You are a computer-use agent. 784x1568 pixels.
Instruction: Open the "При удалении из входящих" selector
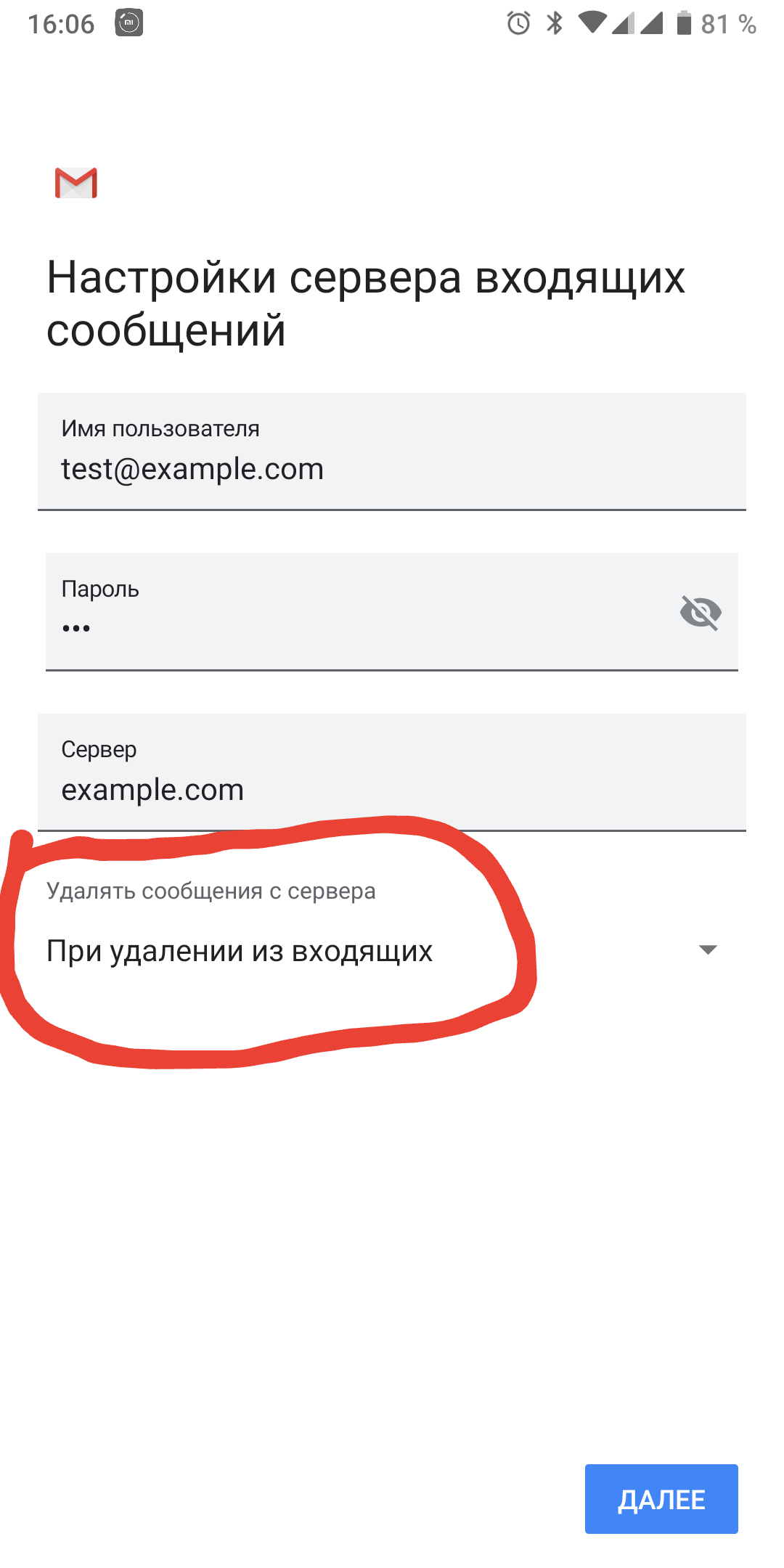[240, 951]
